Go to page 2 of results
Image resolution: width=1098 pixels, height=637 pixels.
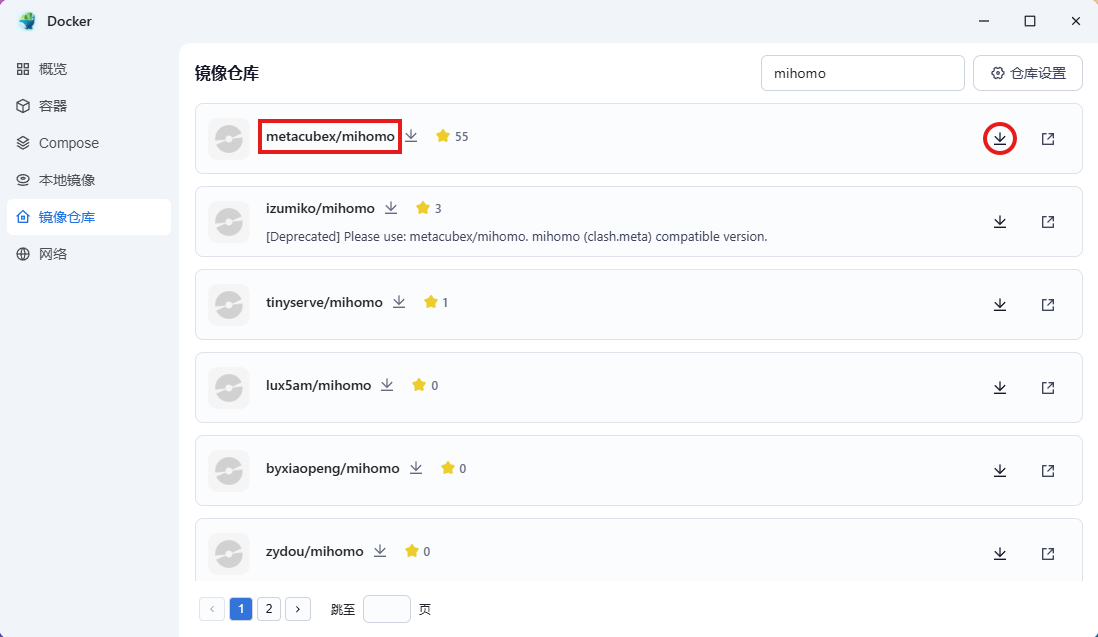point(269,609)
